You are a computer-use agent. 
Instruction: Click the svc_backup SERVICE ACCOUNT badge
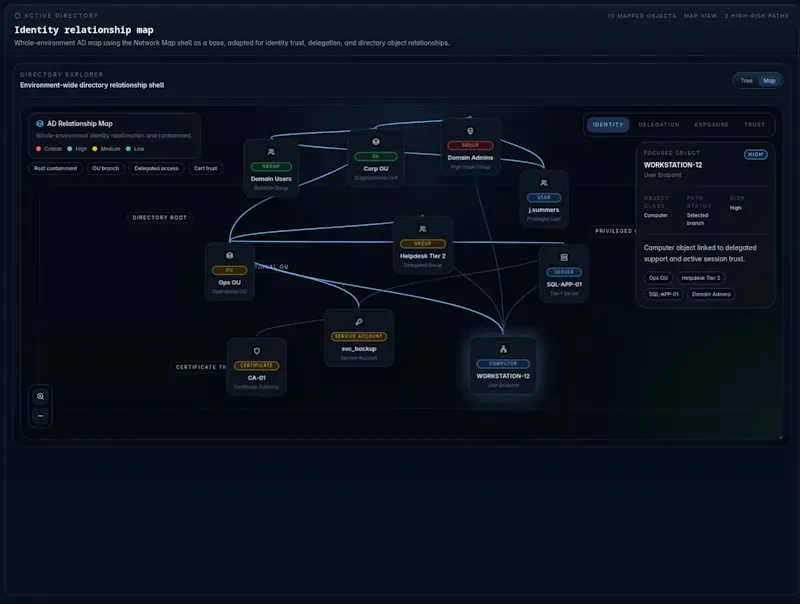point(359,336)
